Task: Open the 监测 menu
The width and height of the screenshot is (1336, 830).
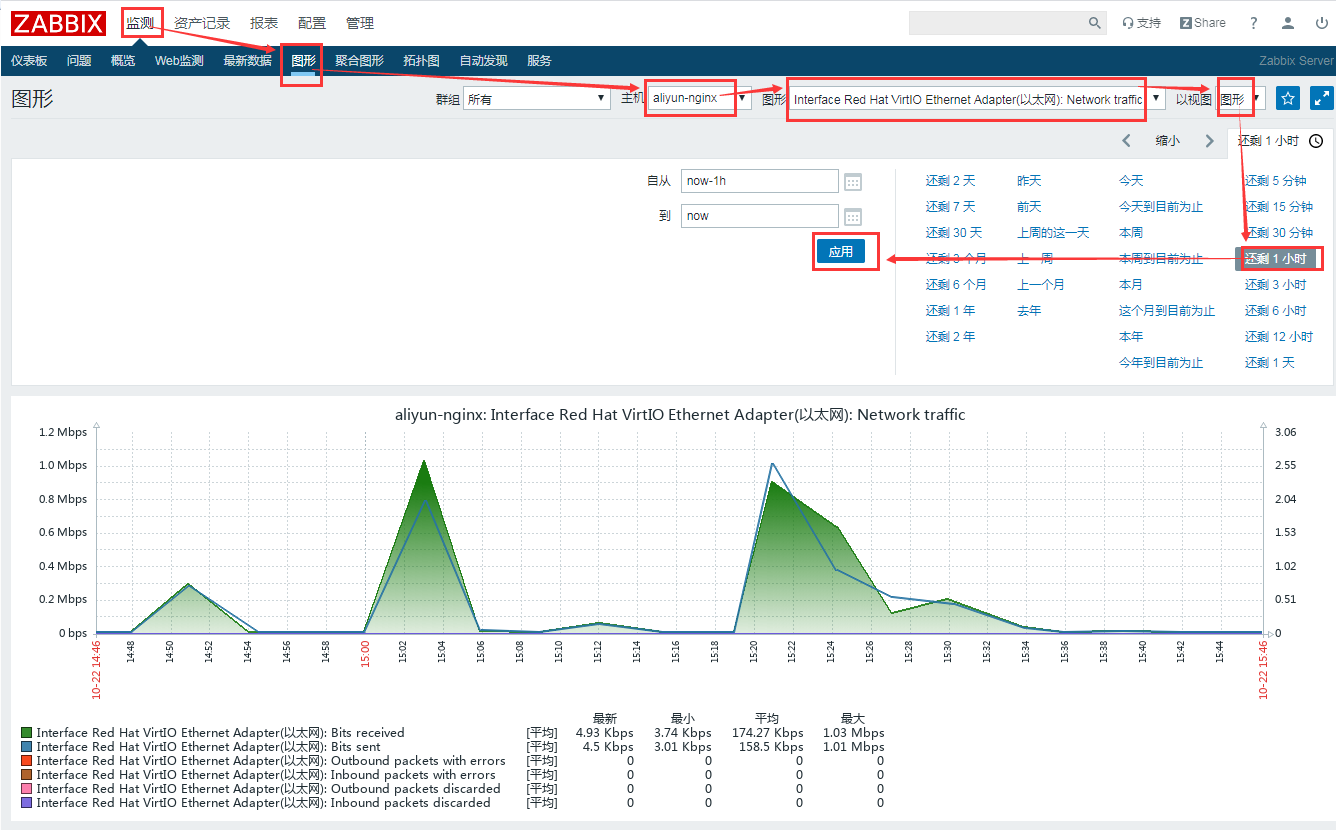Action: click(x=140, y=23)
